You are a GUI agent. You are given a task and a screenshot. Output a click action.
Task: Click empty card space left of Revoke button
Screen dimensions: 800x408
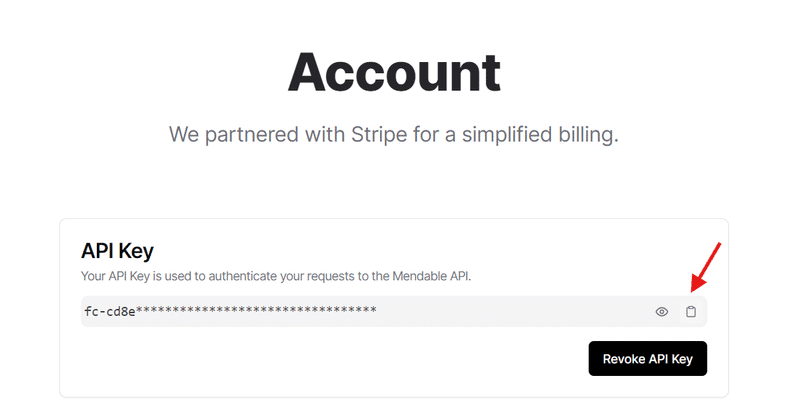[x=330, y=358]
